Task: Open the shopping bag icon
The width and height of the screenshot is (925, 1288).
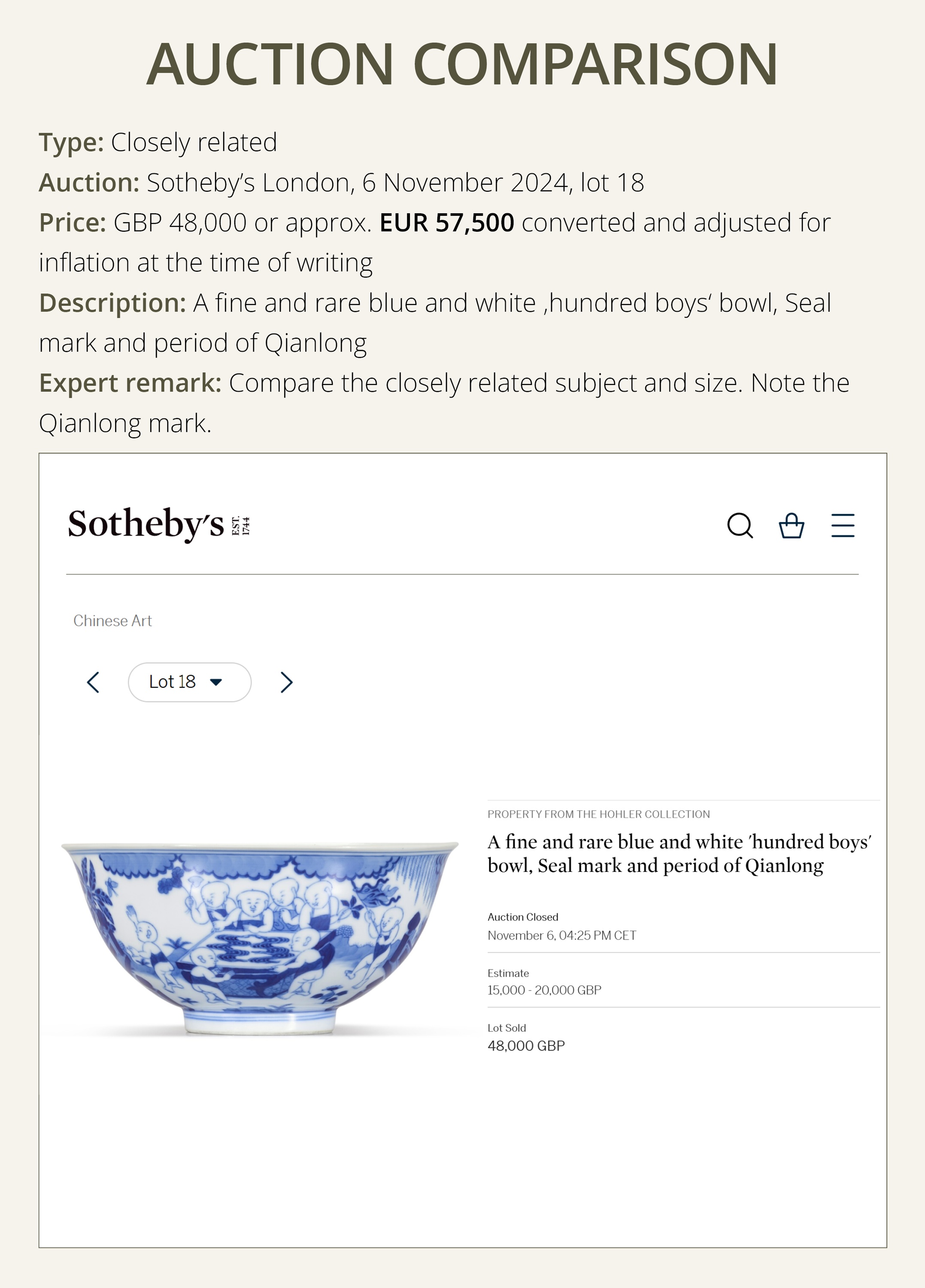Action: pos(791,526)
